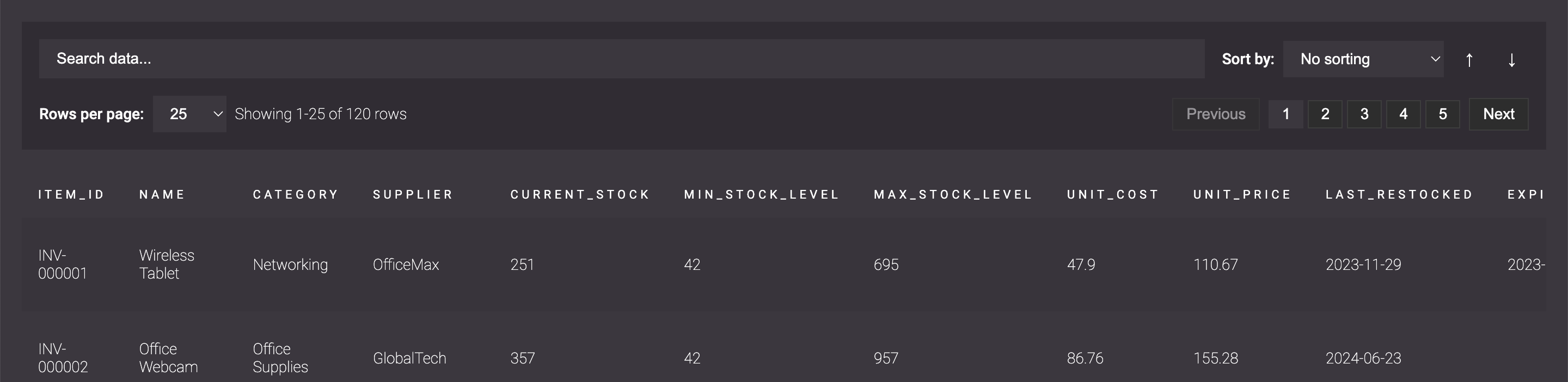Click the LAST_RESTOCKED column header
The height and width of the screenshot is (382, 1568).
(1399, 195)
